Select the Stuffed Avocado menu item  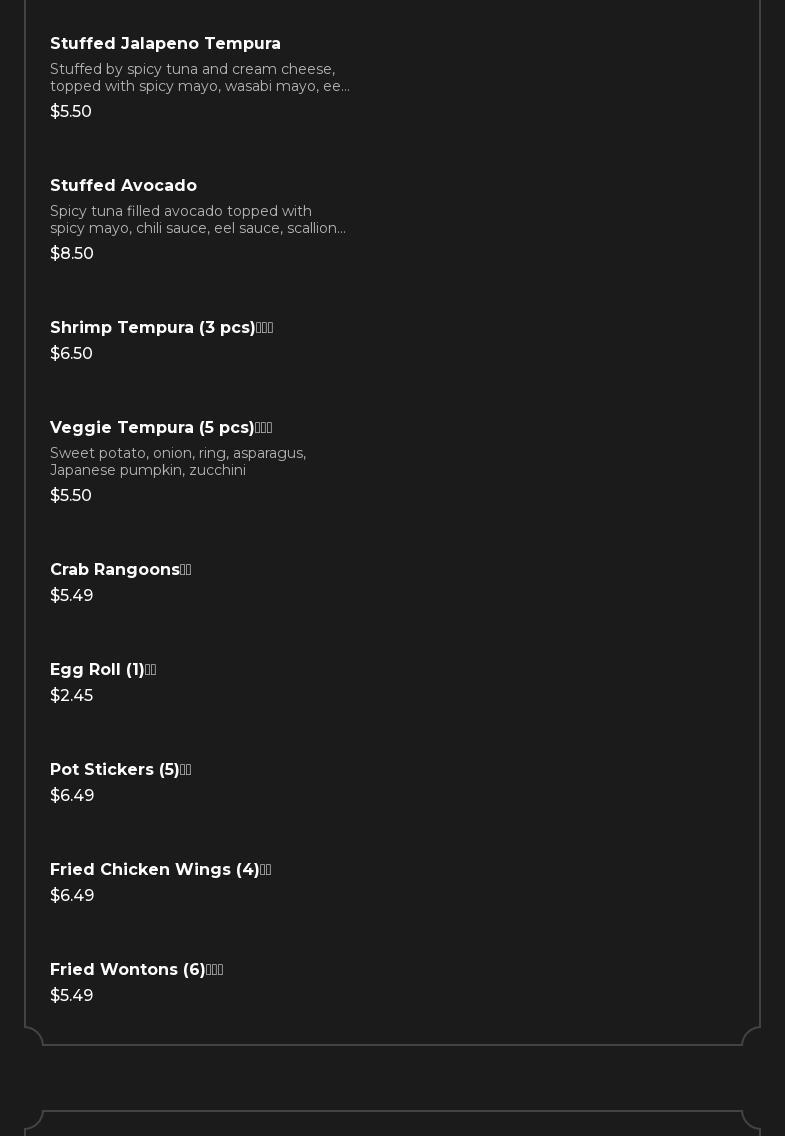[123, 185]
